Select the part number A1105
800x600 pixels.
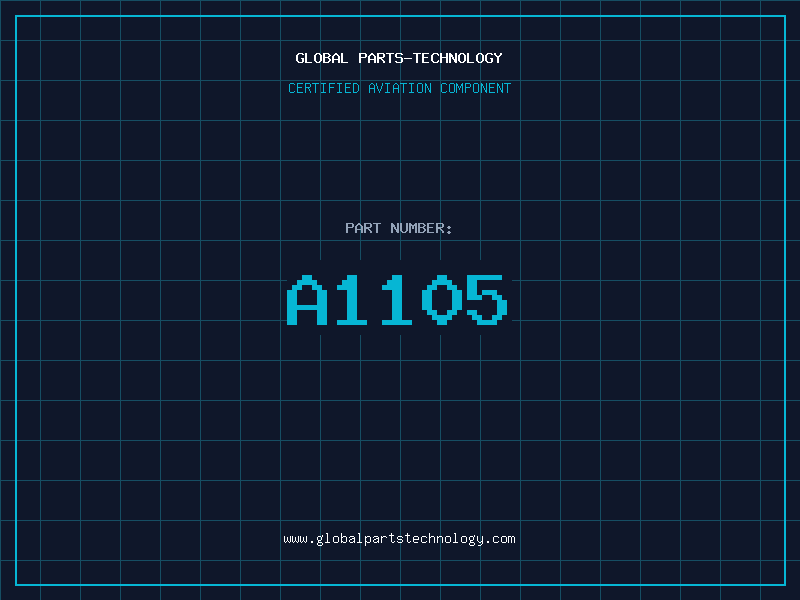point(397,299)
